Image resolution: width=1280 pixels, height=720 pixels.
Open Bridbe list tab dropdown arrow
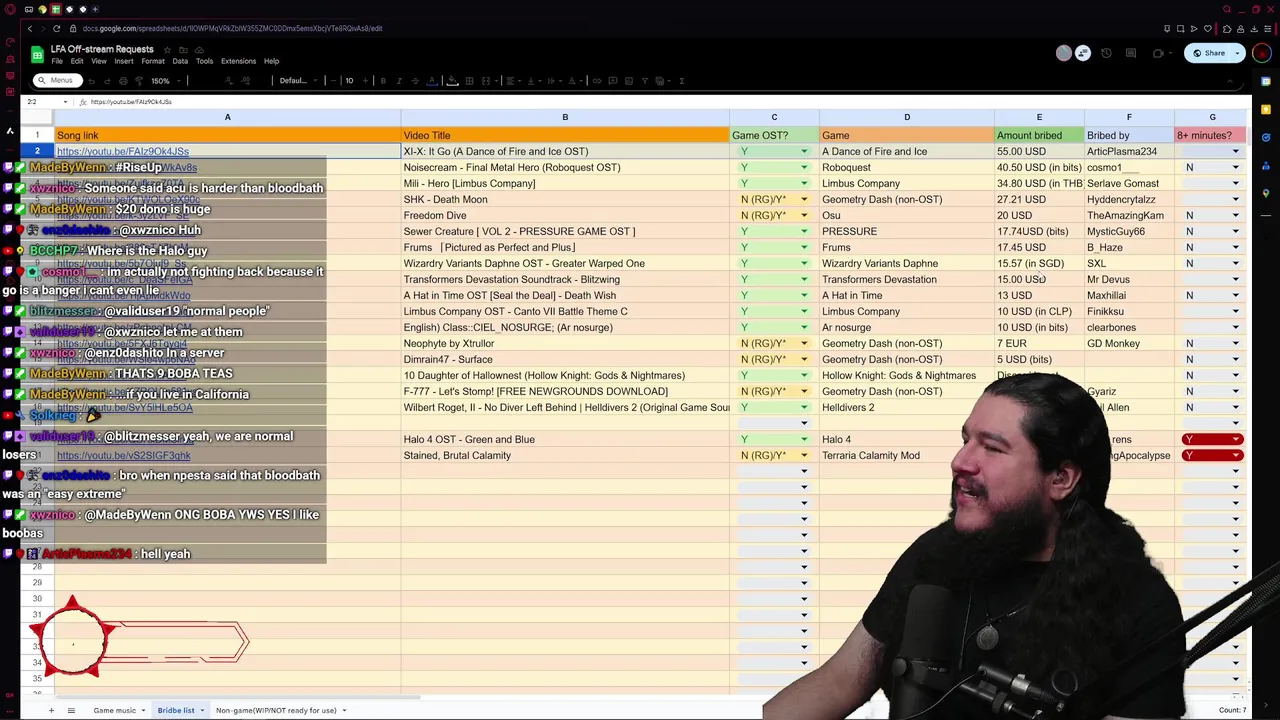click(202, 711)
